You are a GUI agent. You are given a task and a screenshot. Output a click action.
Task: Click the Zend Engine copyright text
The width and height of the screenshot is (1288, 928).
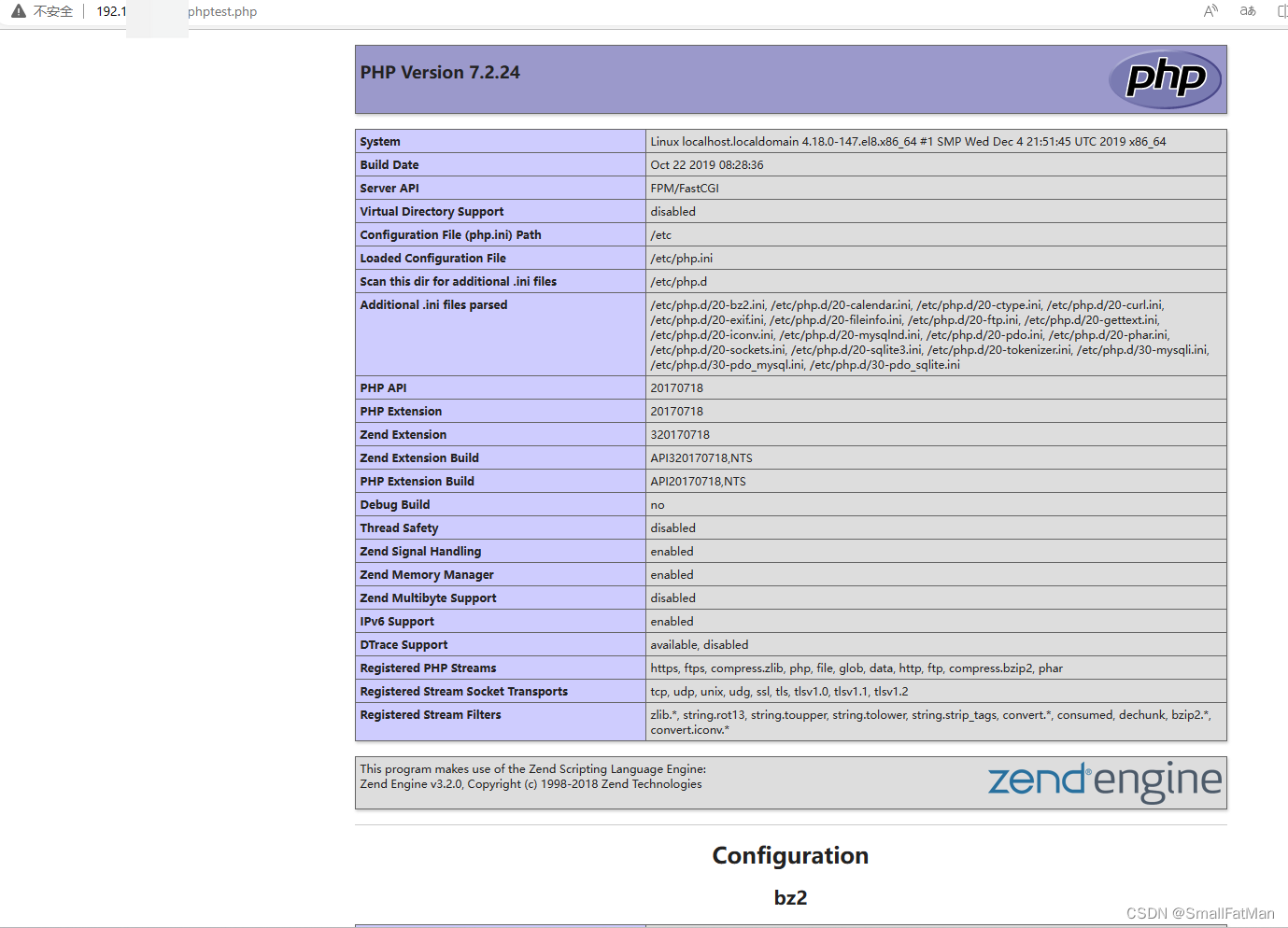[533, 777]
